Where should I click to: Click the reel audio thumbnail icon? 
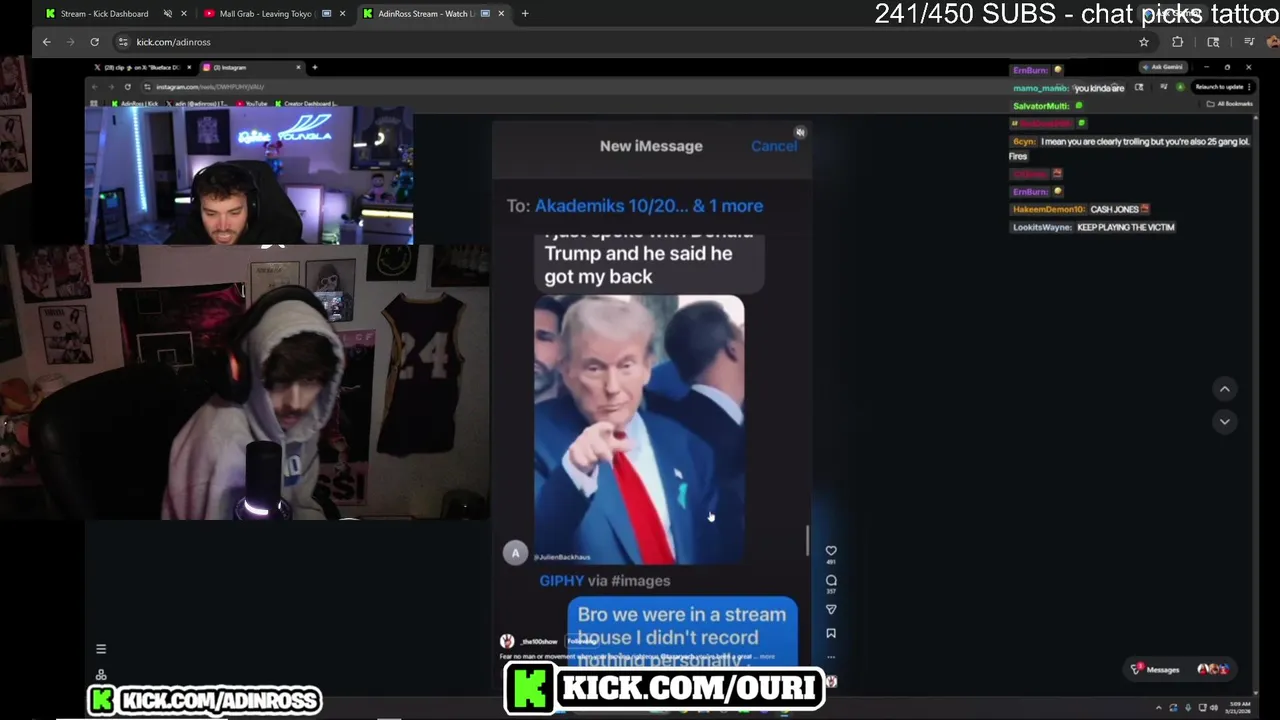[x=831, y=682]
